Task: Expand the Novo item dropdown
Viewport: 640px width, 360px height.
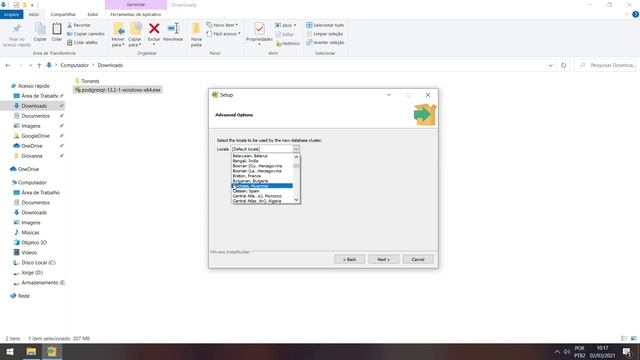Action: (x=222, y=25)
